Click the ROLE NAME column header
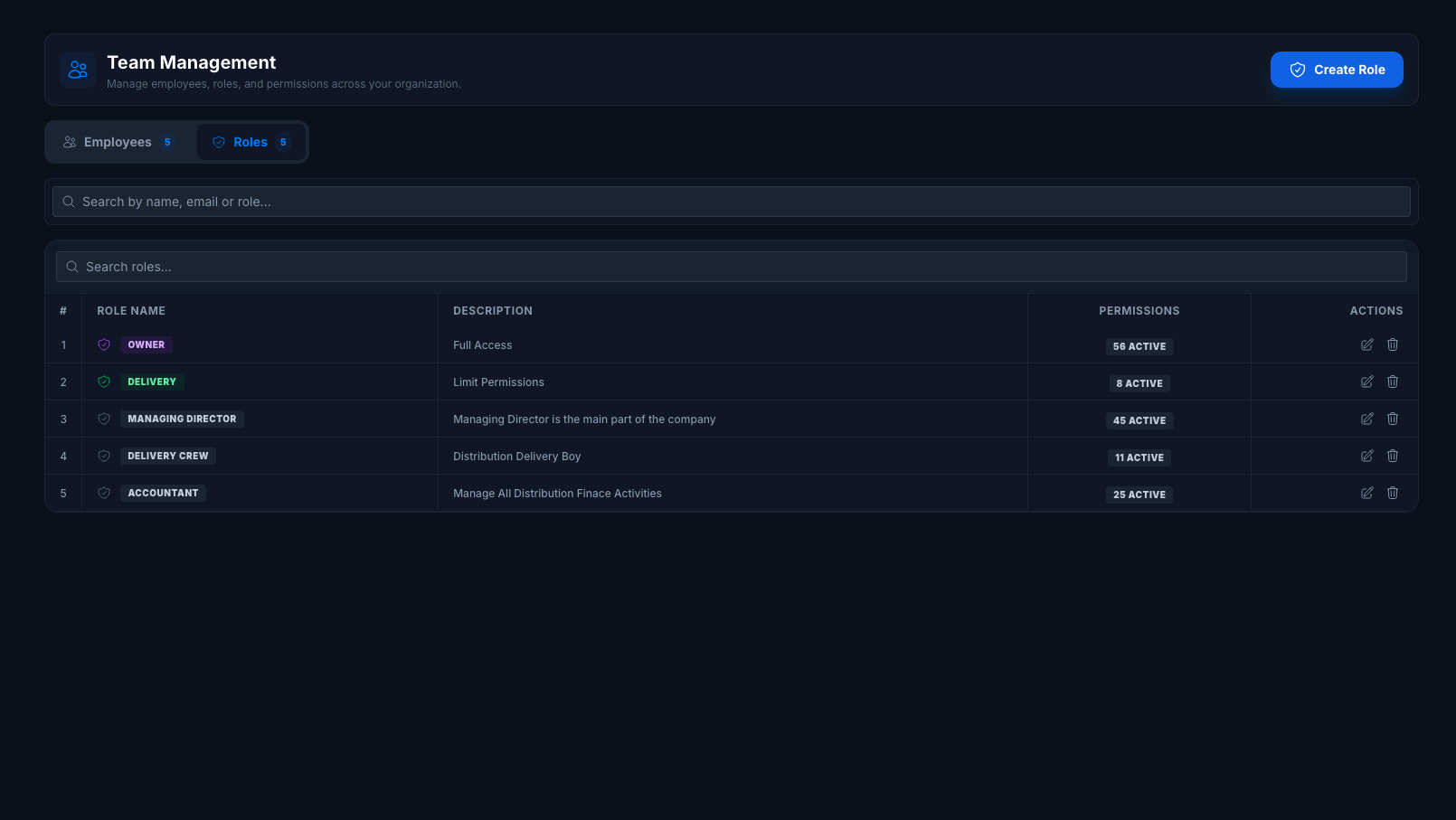1456x820 pixels. 131,311
